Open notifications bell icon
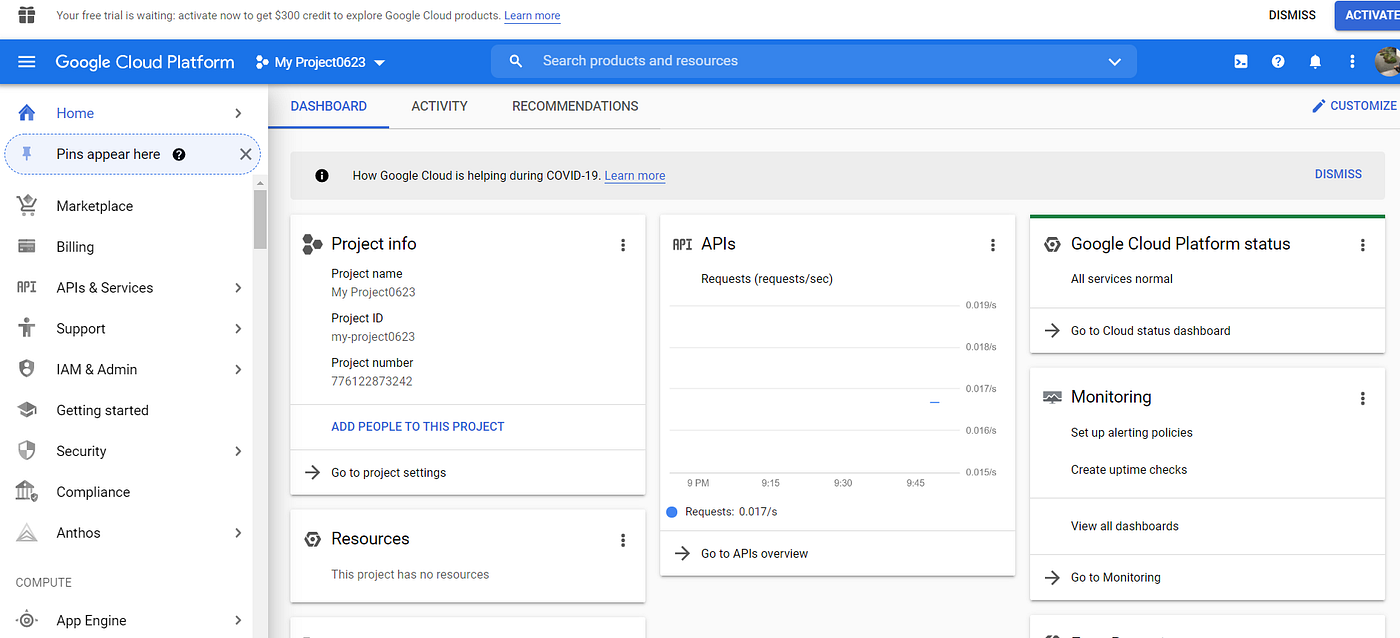 tap(1315, 62)
